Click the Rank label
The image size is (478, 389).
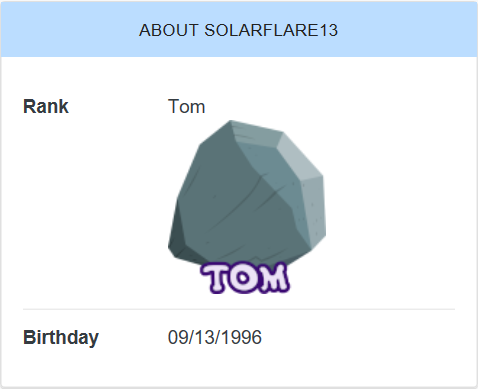[x=46, y=107]
